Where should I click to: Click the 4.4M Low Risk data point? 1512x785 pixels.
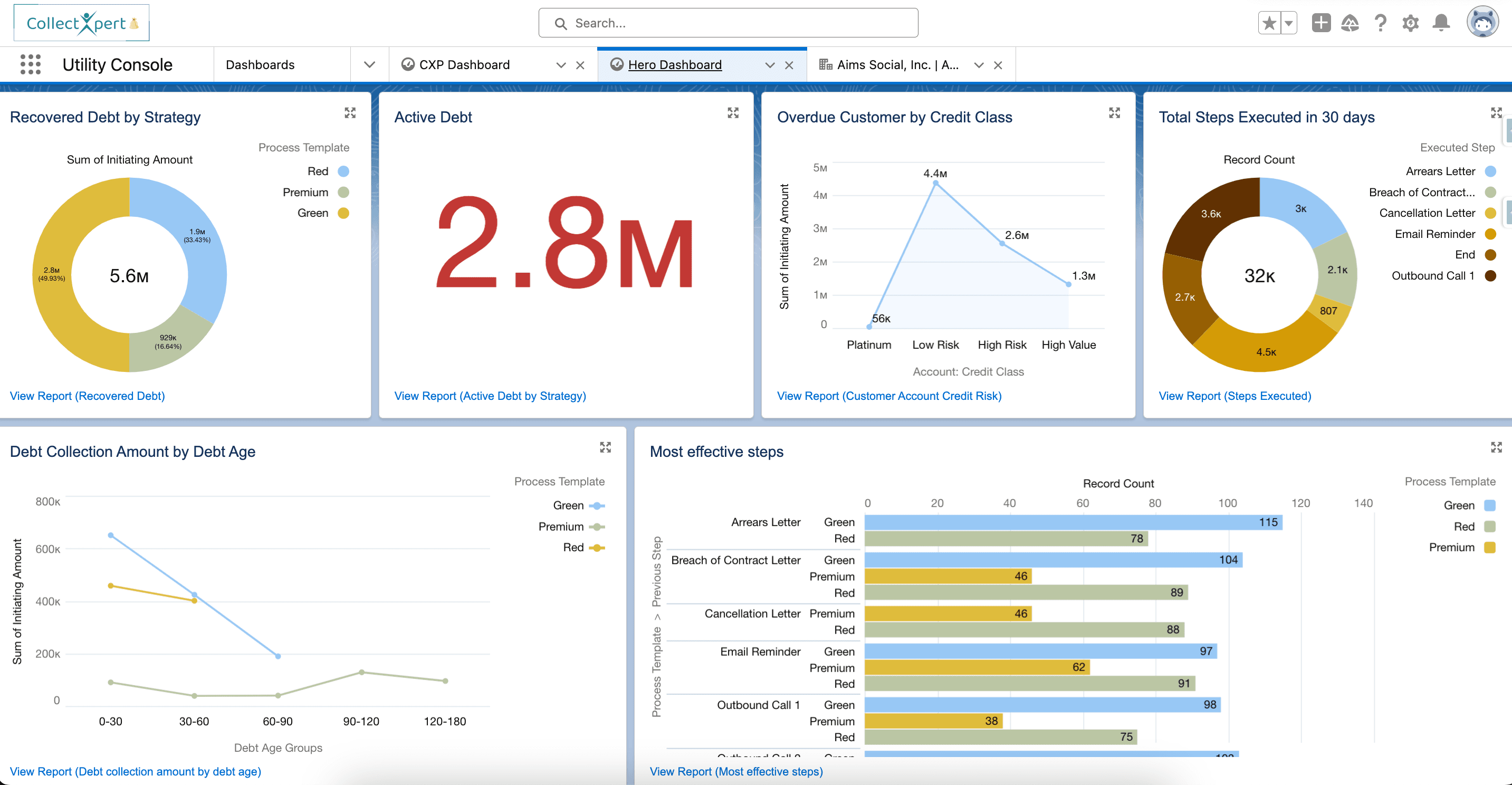pyautogui.click(x=935, y=183)
